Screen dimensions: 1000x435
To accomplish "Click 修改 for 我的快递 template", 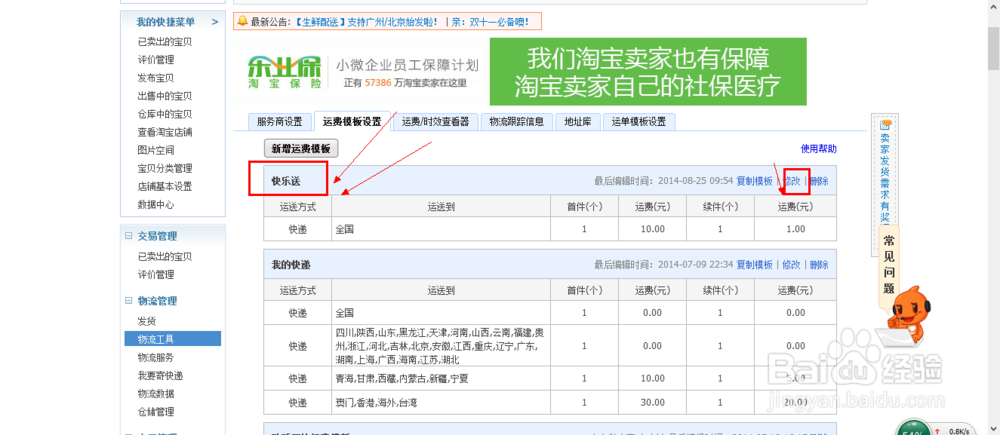I will click(791, 264).
